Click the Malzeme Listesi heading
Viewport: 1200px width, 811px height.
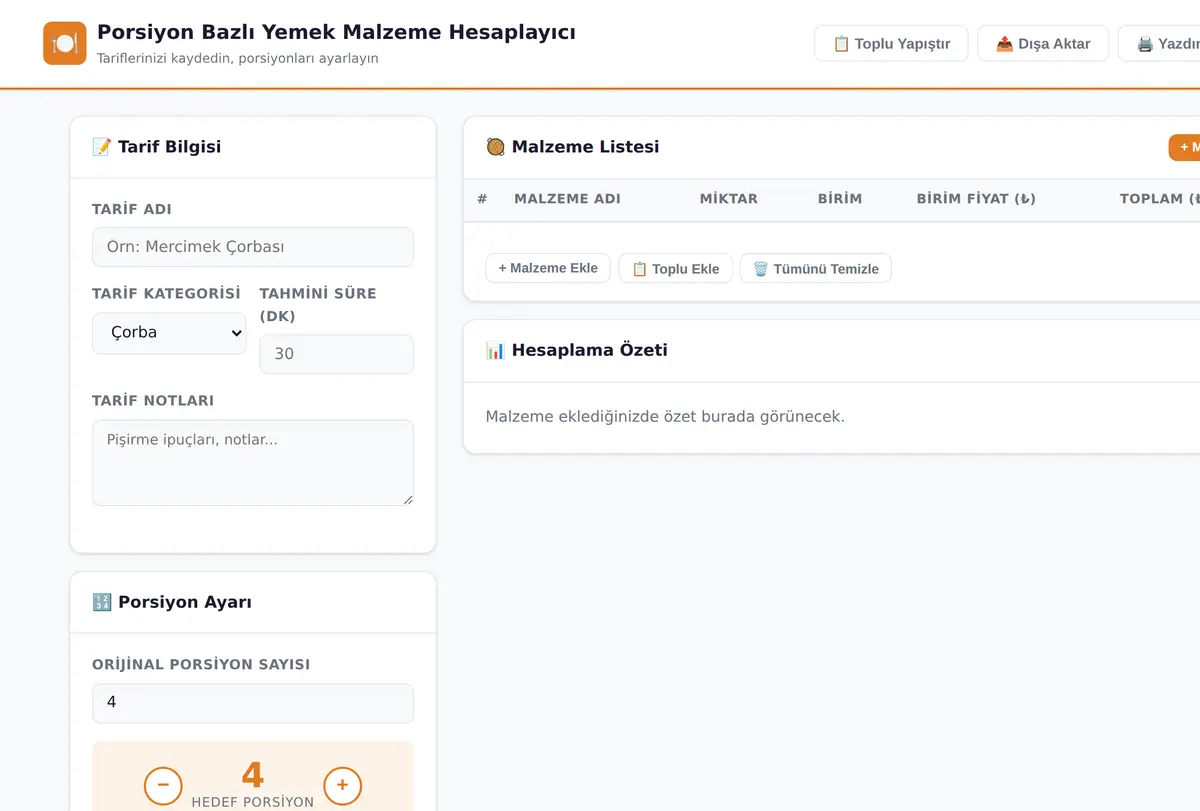pos(573,147)
